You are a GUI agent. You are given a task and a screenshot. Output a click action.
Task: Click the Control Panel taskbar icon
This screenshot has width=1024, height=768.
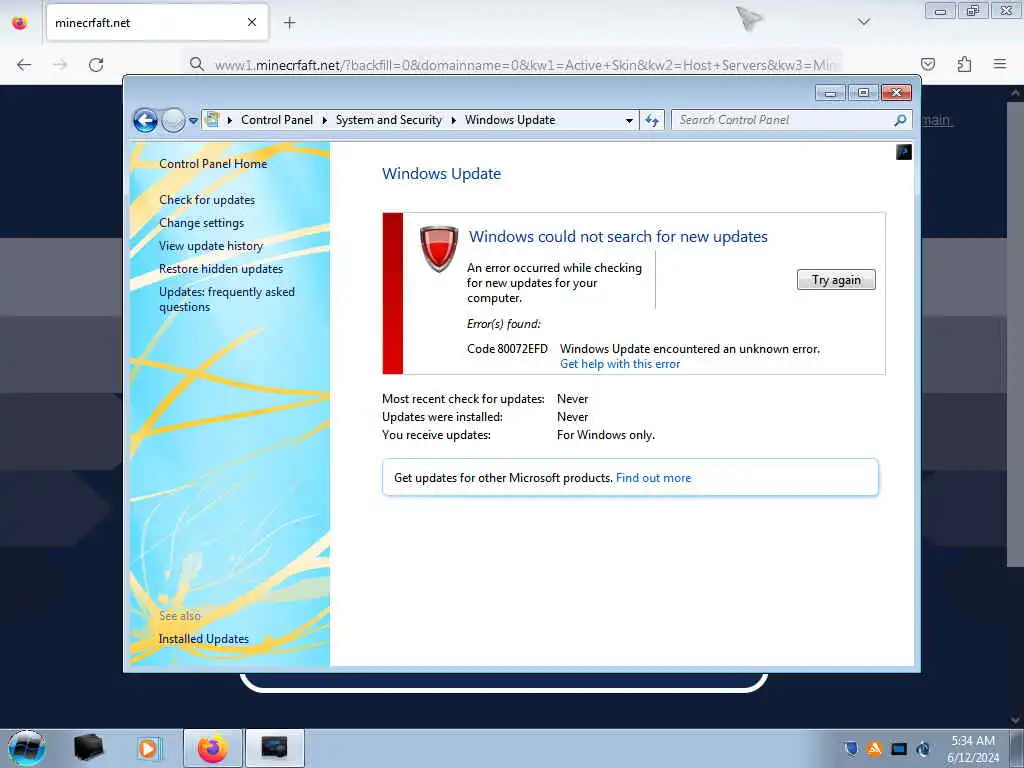pos(274,748)
